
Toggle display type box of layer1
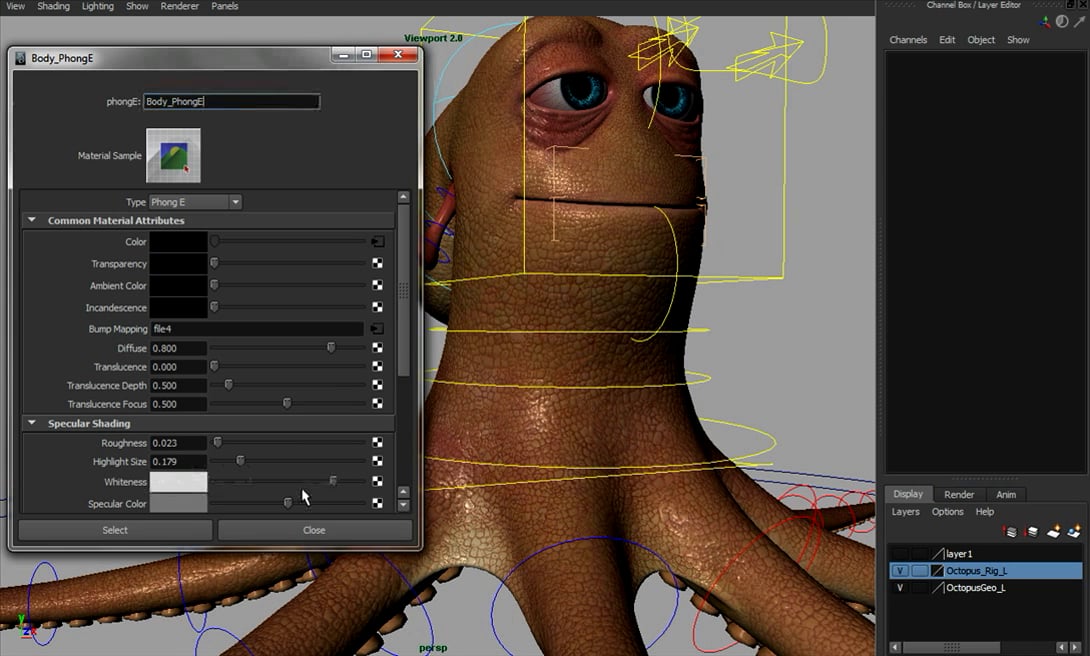point(920,554)
